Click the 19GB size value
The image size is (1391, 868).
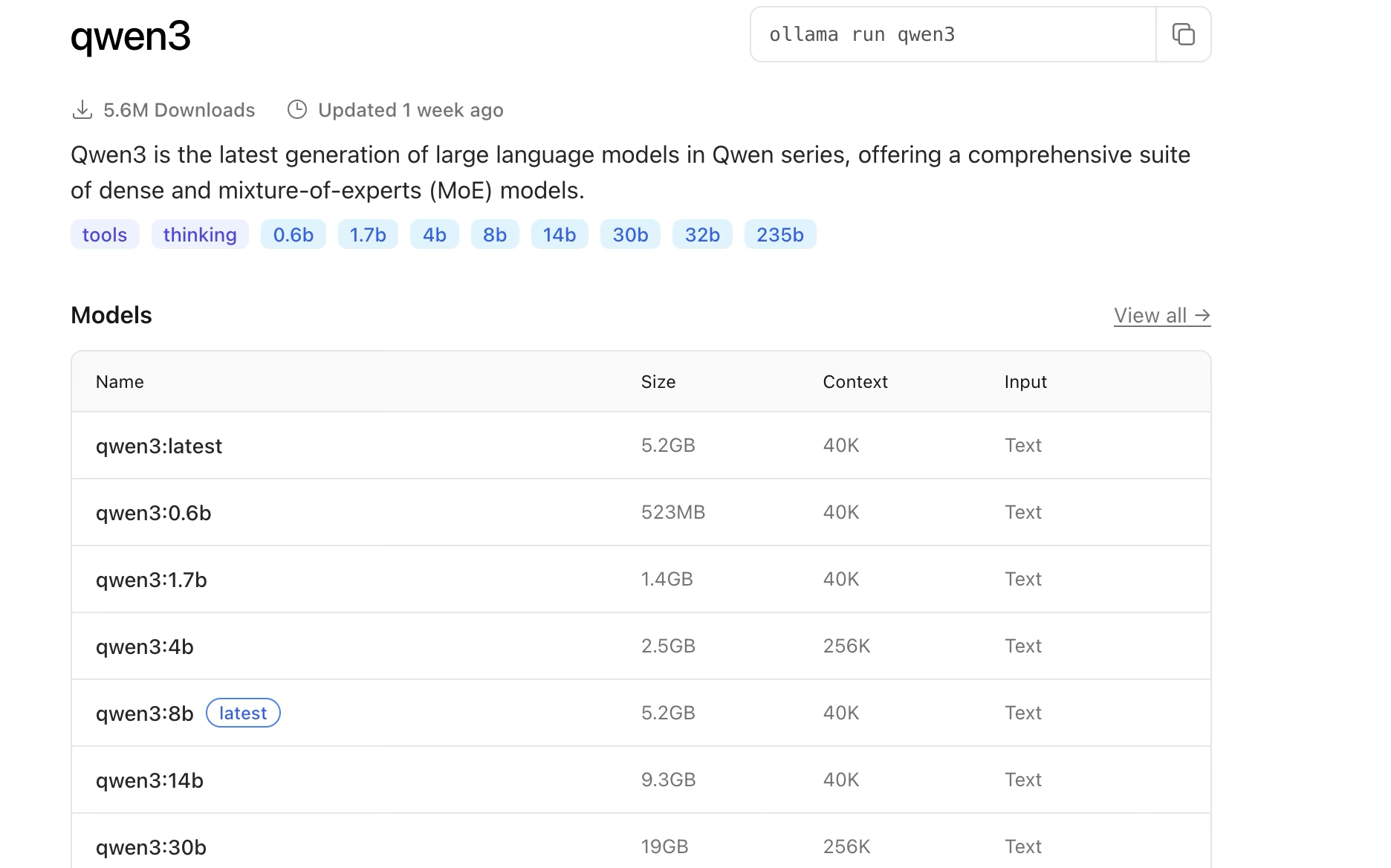665,846
